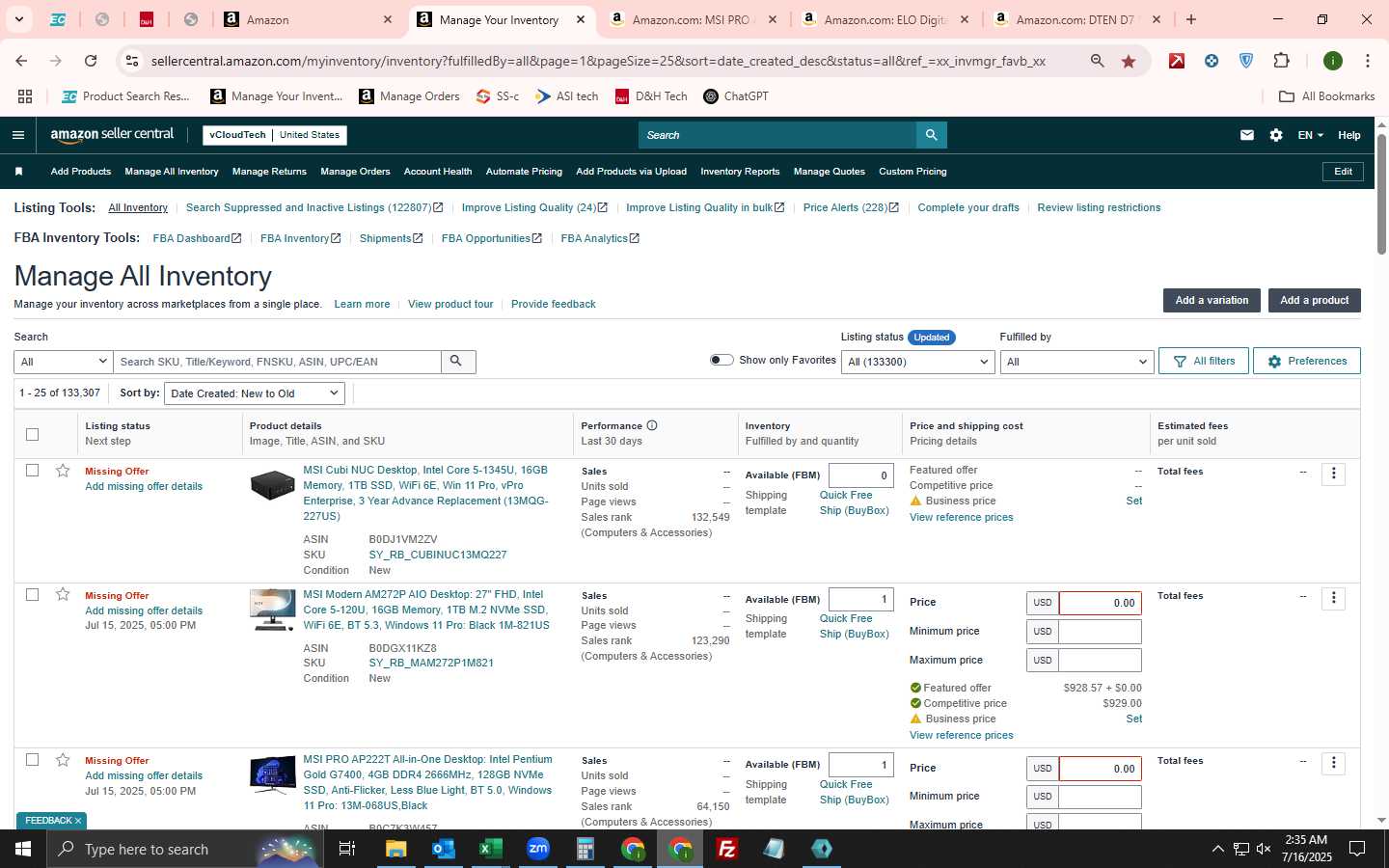The width and height of the screenshot is (1389, 868).
Task: Click Add a variation button
Action: click(x=1212, y=300)
